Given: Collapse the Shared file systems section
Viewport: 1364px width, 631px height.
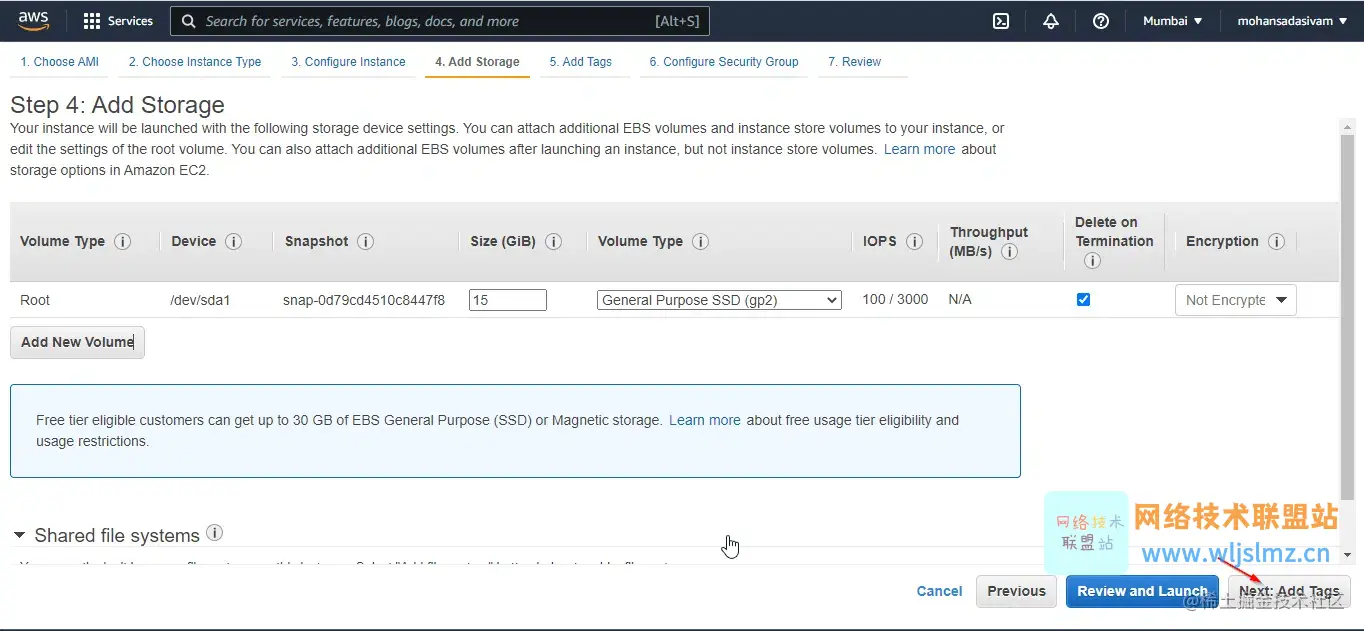Looking at the screenshot, I should pos(19,536).
